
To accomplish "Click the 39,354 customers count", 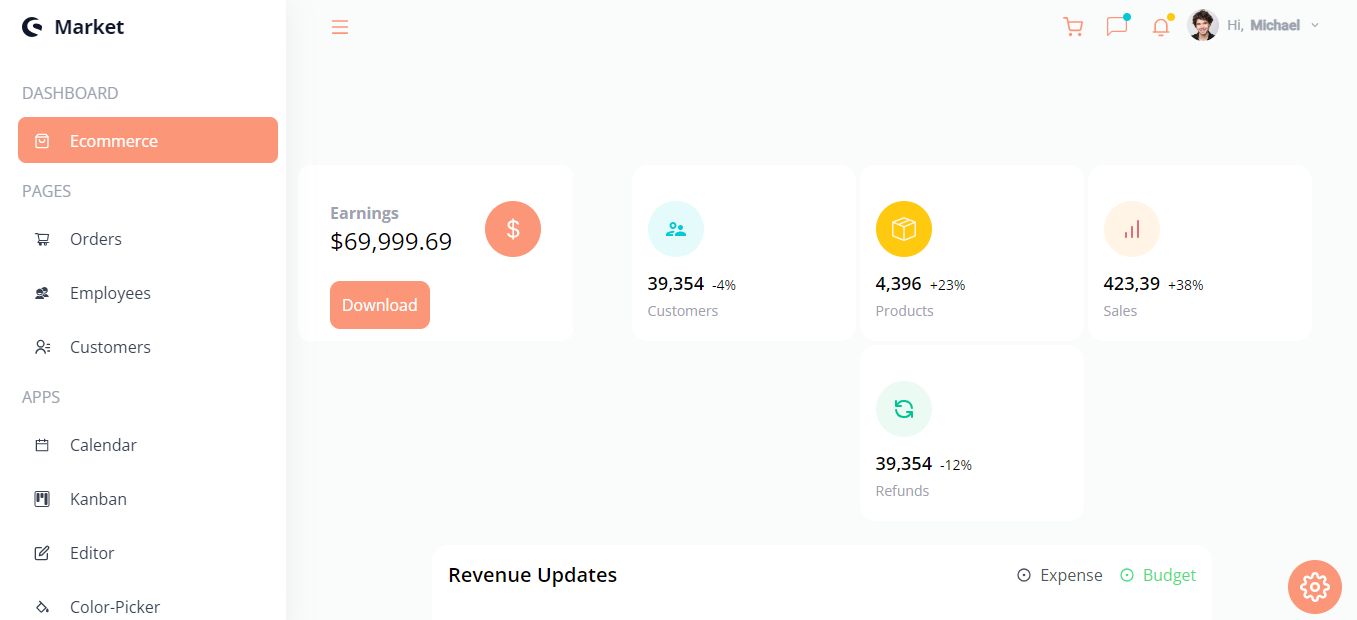I will (x=676, y=284).
